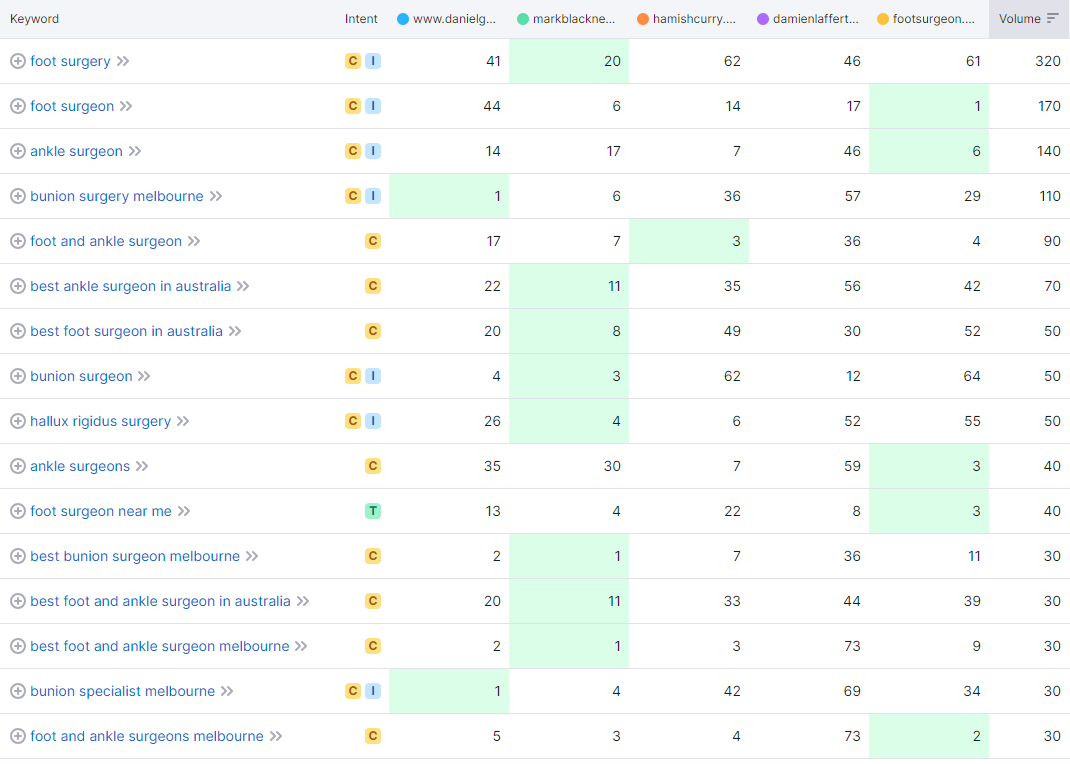Click the Volume column sort icon
The width and height of the screenshot is (1070, 764).
1052,19
